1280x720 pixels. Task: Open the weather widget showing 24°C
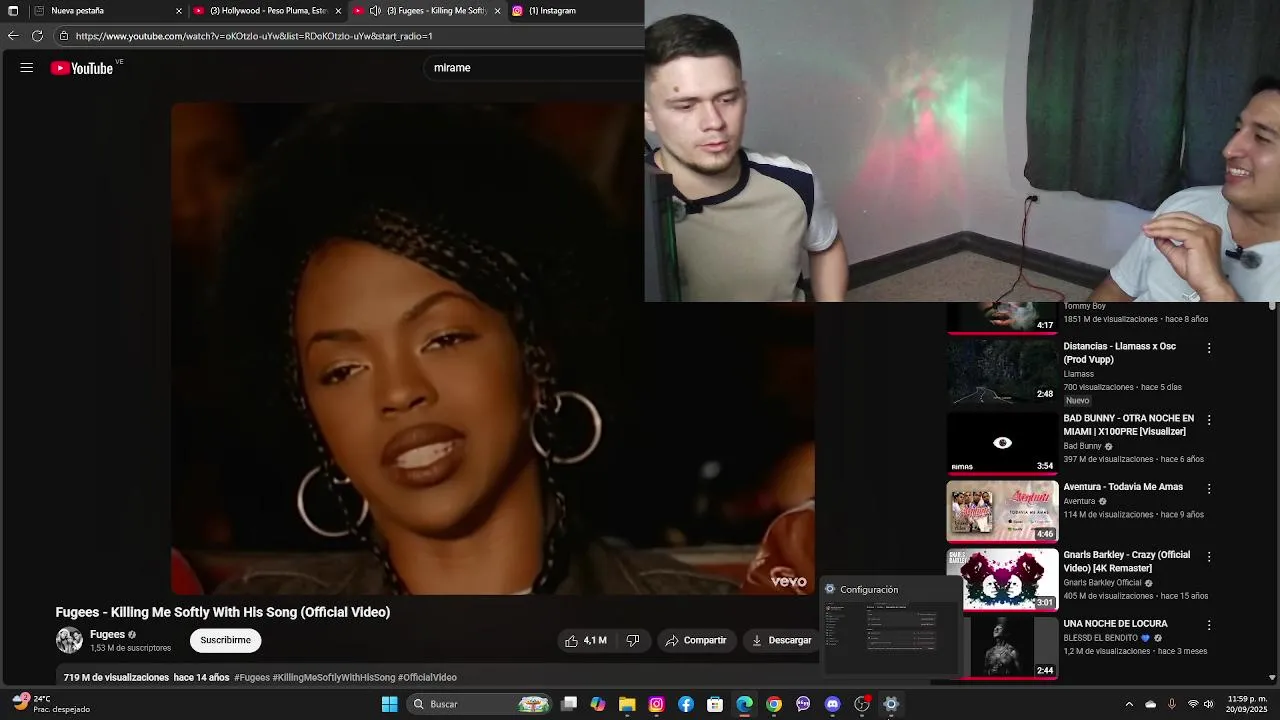(52, 704)
